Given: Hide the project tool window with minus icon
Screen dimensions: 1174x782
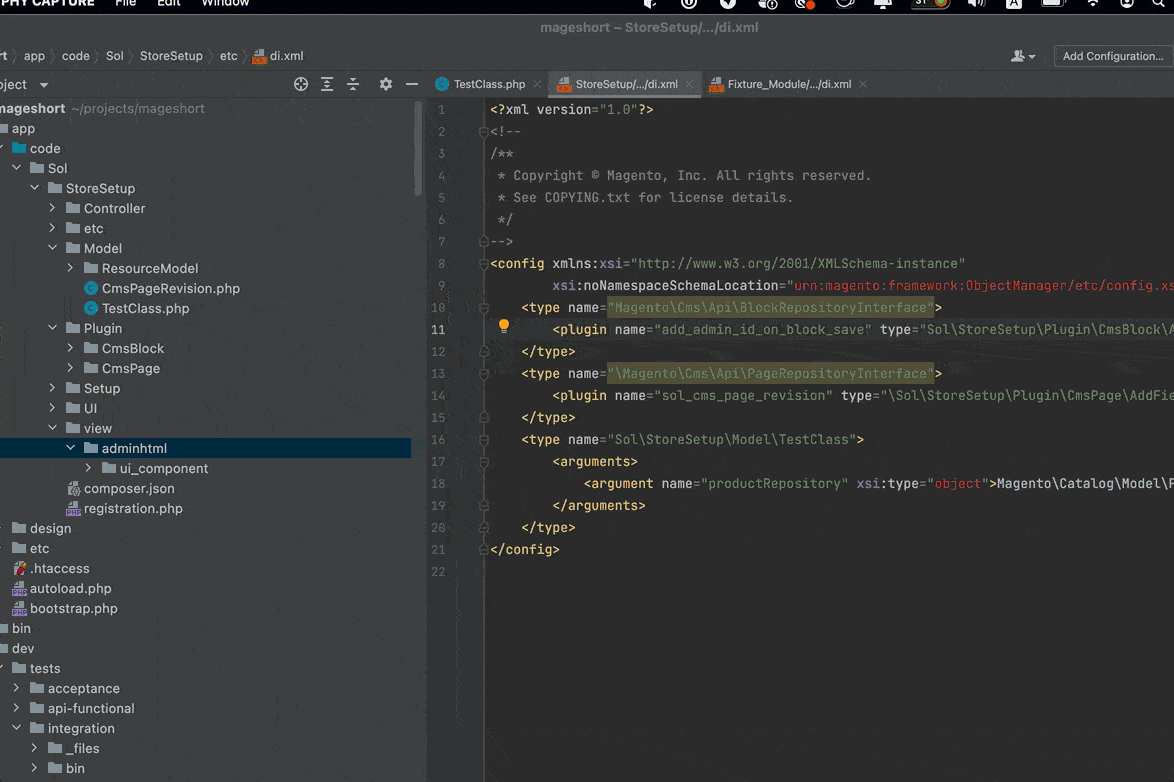Looking at the screenshot, I should pyautogui.click(x=411, y=85).
